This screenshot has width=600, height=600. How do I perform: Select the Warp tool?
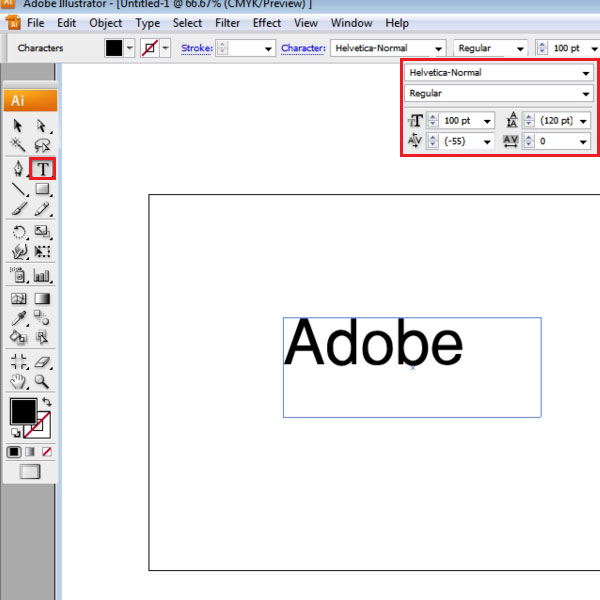point(18,251)
